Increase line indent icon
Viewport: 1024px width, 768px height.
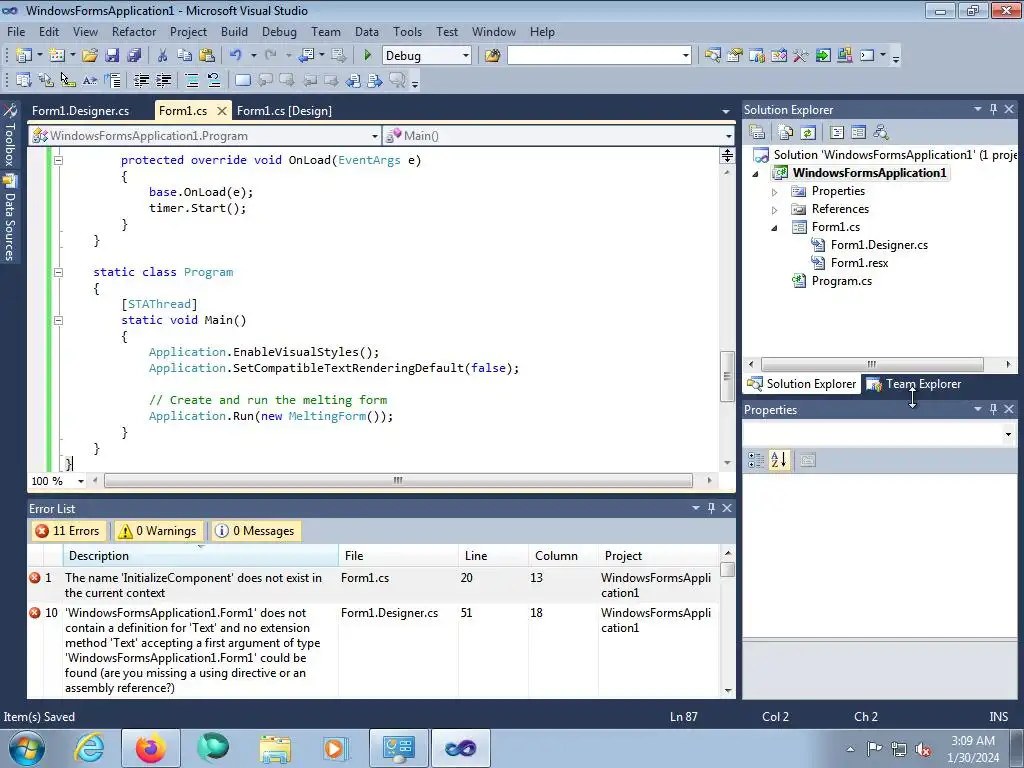pos(163,80)
